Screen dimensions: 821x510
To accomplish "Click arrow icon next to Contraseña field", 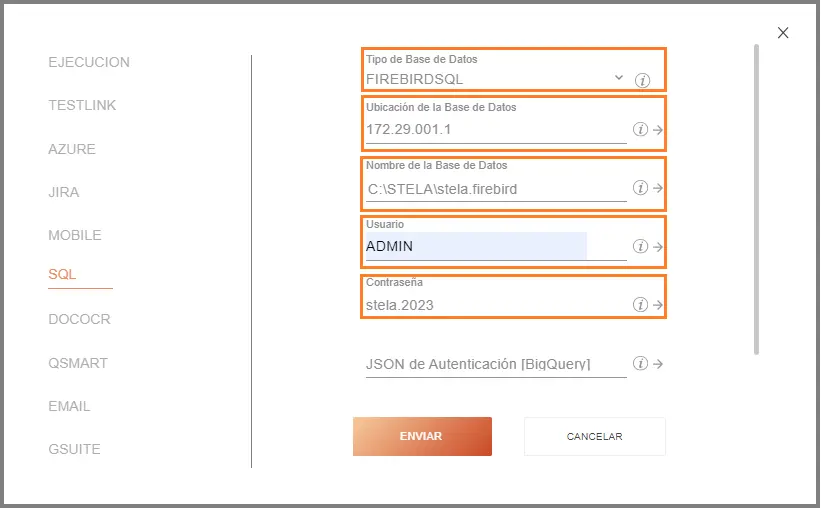I will tap(658, 305).
